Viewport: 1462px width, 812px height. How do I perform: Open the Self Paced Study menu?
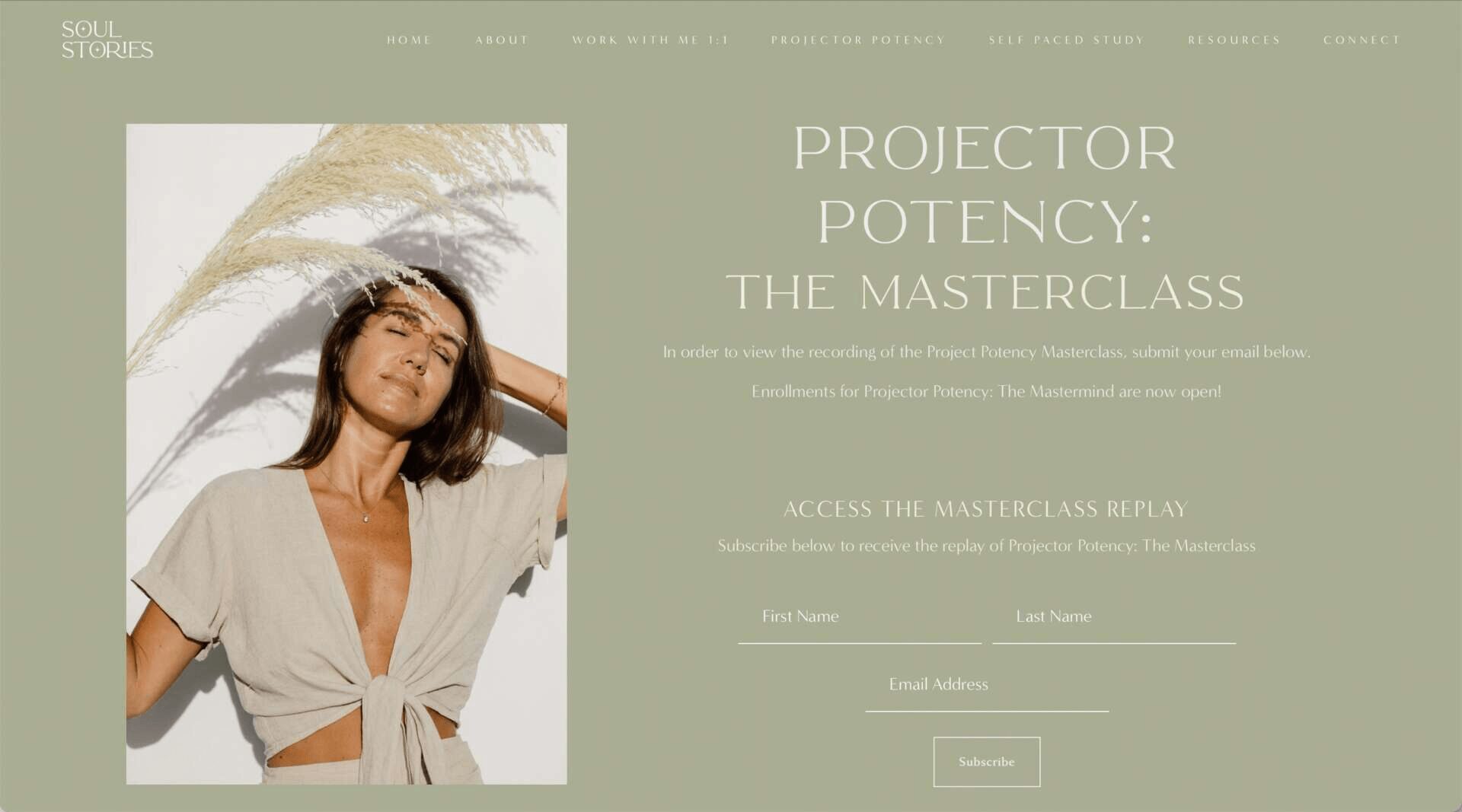[1067, 40]
